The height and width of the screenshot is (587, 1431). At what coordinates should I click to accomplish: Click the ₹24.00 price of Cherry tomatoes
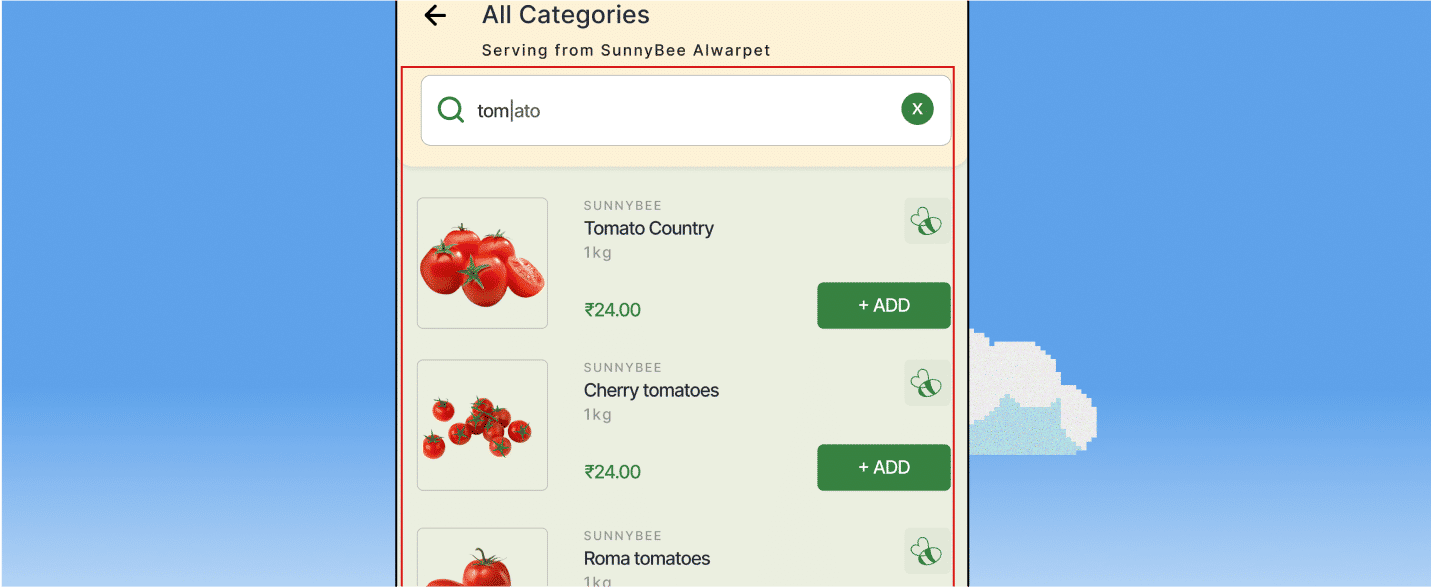pos(612,472)
